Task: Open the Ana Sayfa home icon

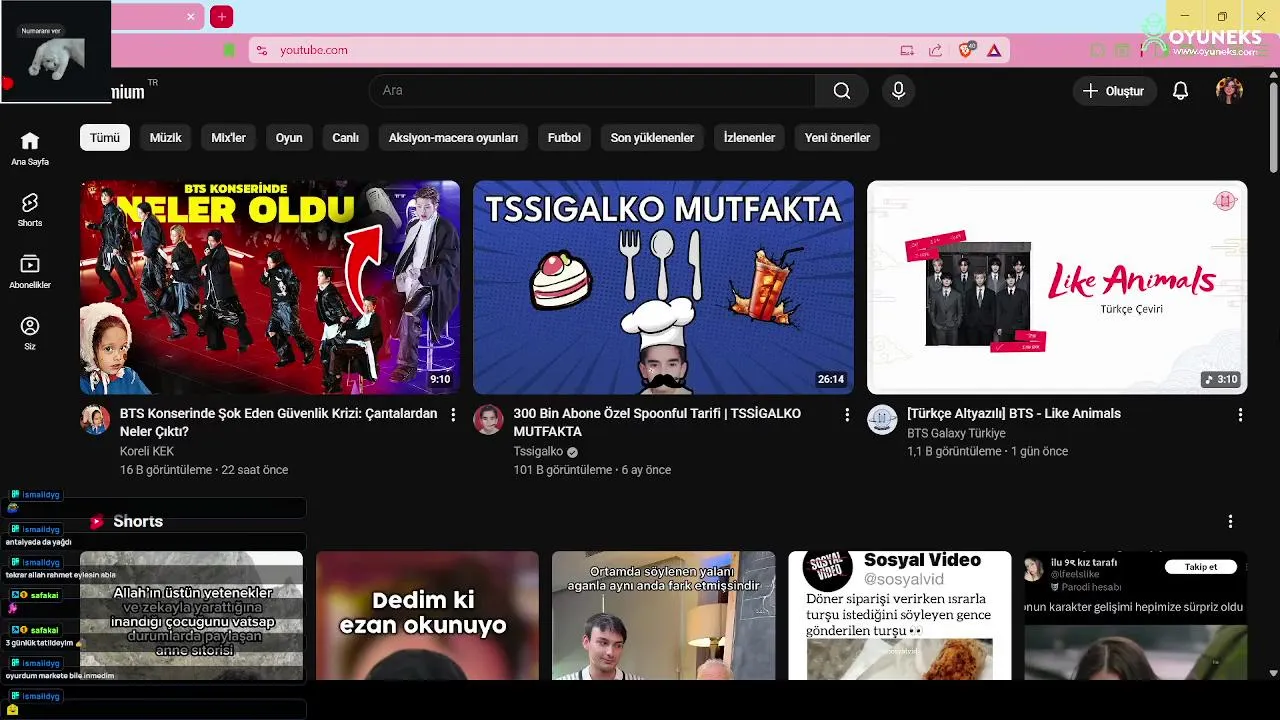Action: 30,147
